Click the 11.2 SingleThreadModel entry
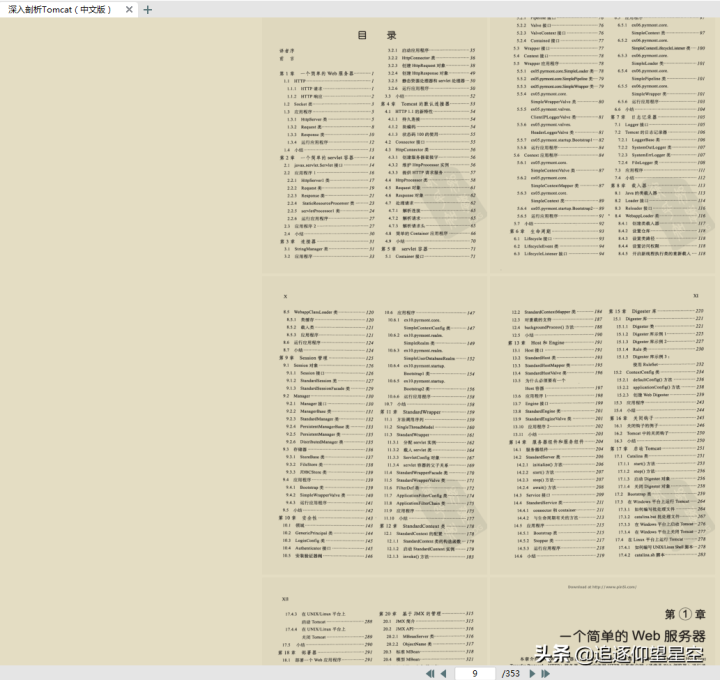This screenshot has height=680, width=720. [429, 427]
